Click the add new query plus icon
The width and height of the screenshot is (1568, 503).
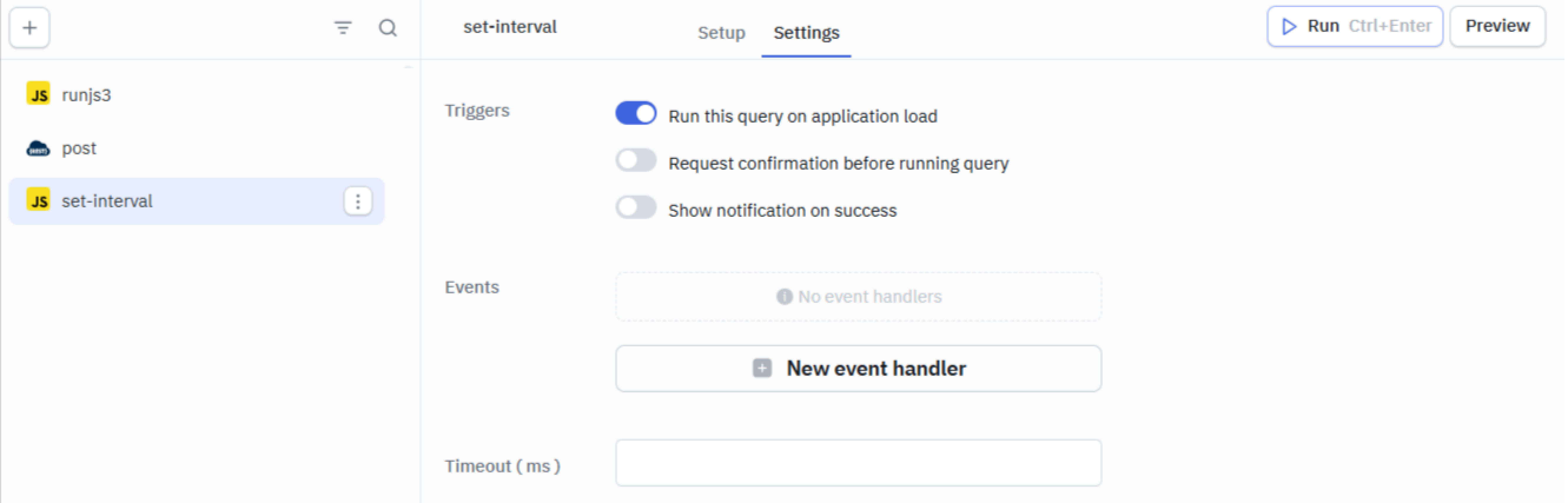tap(29, 28)
